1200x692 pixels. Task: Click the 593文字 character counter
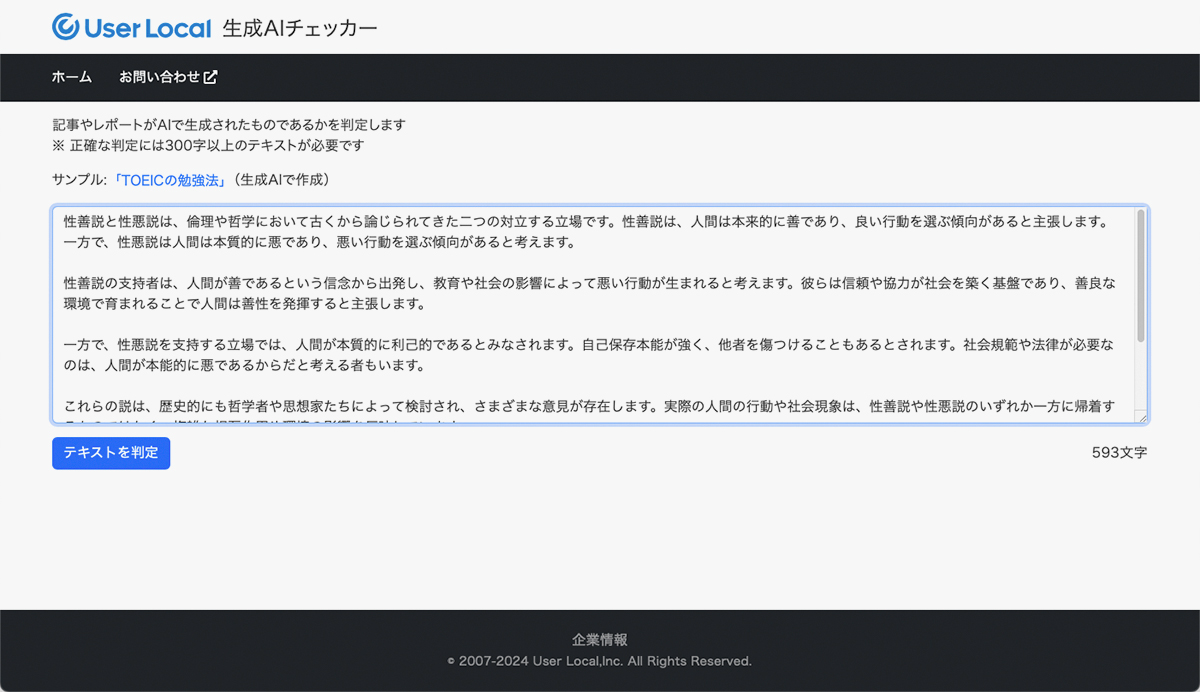pos(1119,453)
